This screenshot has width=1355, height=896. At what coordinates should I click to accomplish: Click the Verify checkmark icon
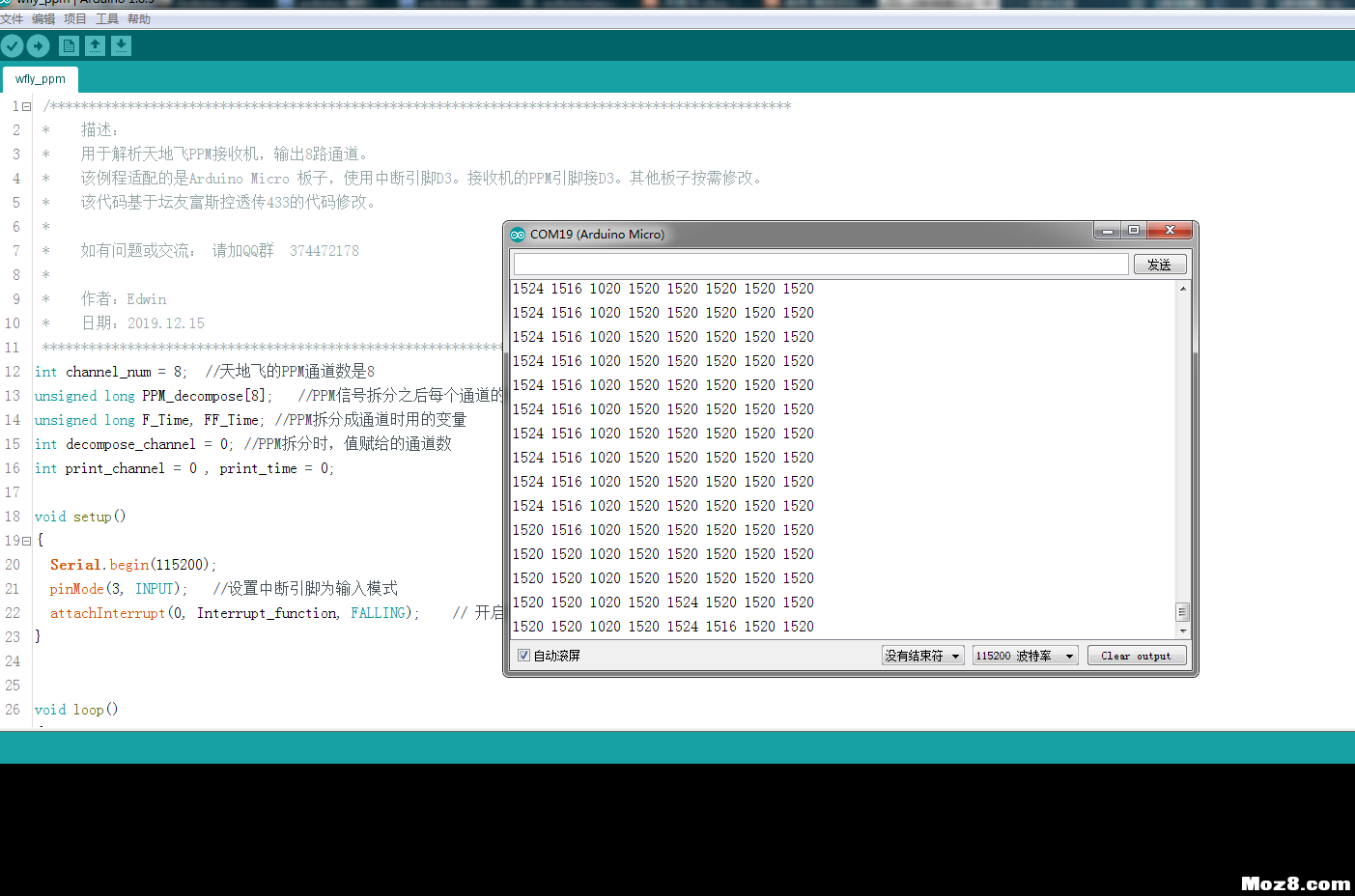point(12,45)
